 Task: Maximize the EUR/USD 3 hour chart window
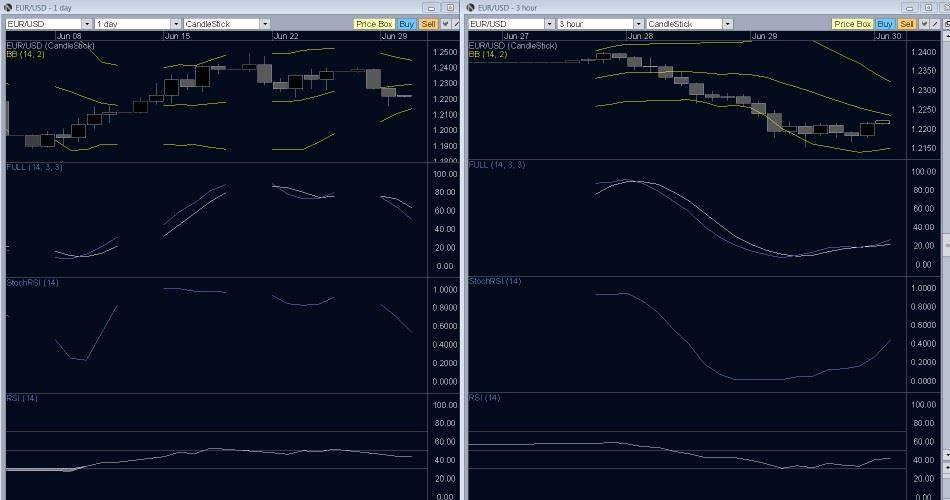(x=928, y=8)
